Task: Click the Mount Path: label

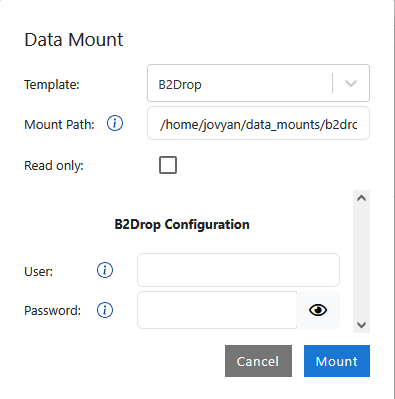Action: (59, 125)
